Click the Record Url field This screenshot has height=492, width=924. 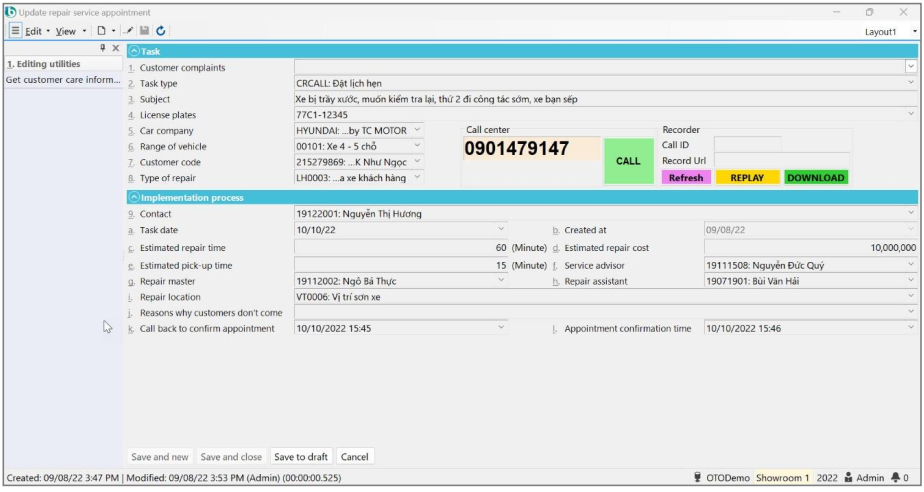[781, 160]
